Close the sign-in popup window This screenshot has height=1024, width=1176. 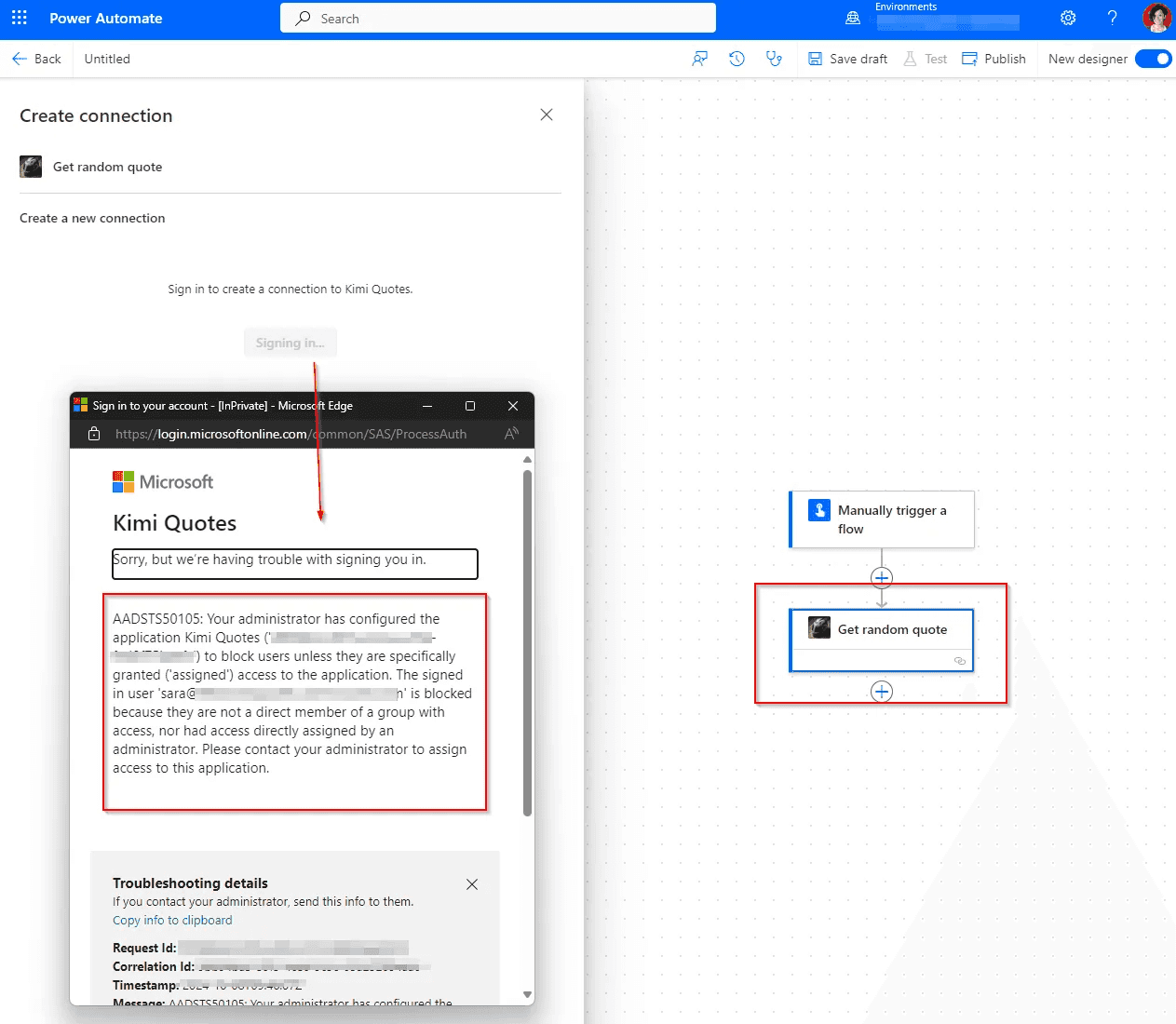pos(513,406)
